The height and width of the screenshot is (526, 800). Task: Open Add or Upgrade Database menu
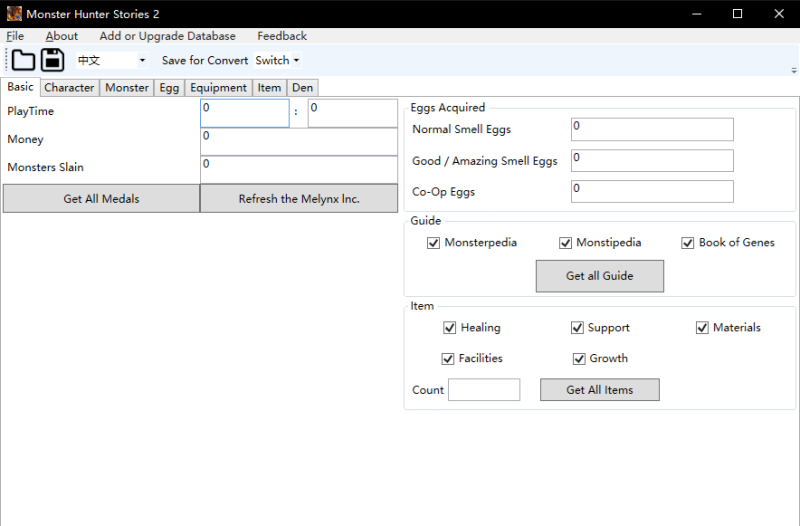(167, 36)
